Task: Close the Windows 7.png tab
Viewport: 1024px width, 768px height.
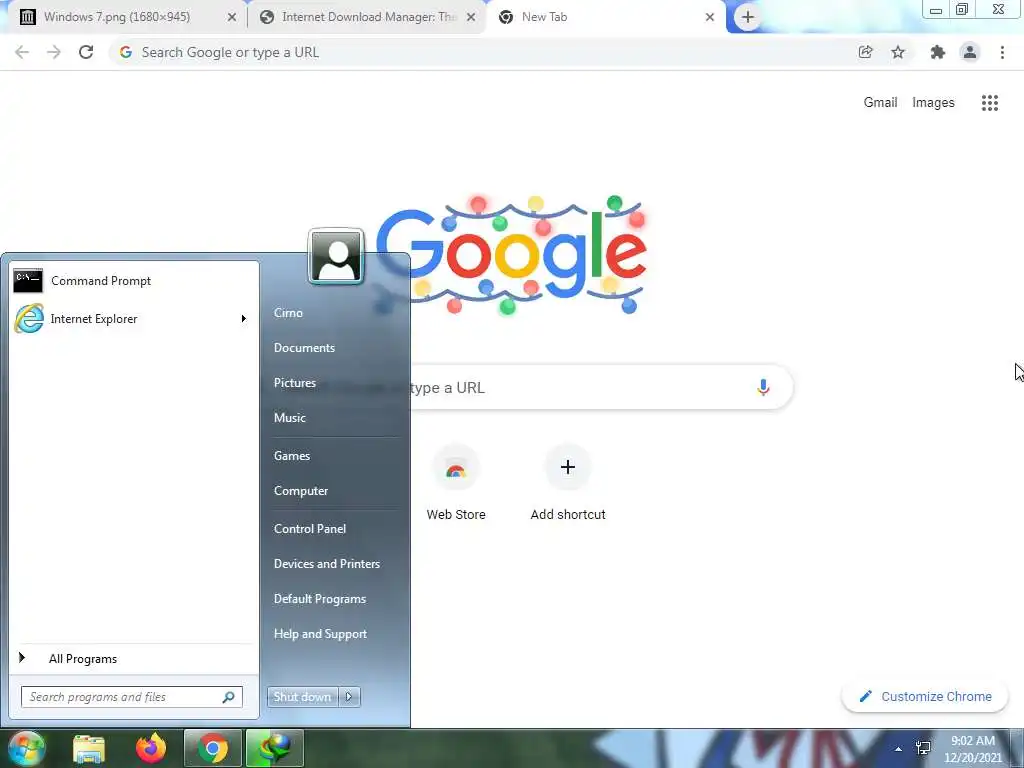Action: 231,17
